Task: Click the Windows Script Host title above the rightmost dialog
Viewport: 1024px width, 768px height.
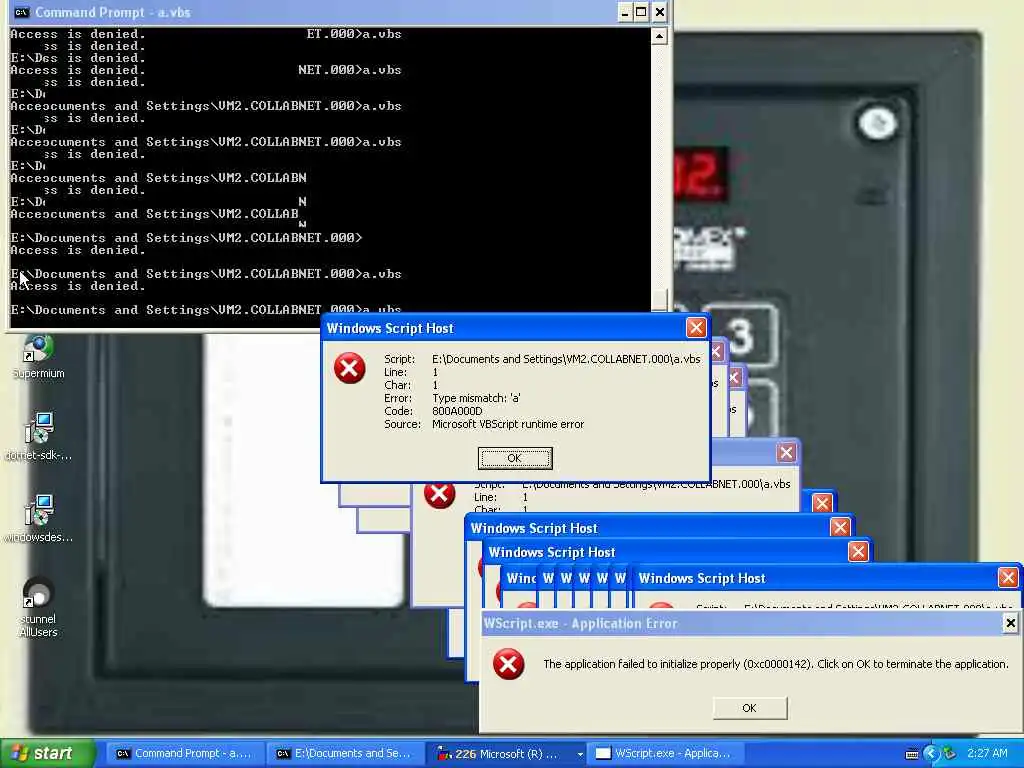Action: (x=552, y=552)
